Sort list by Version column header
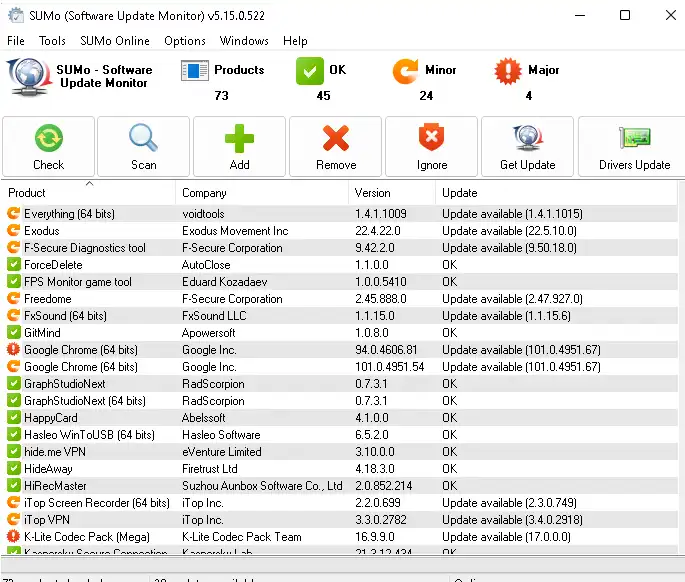 point(372,193)
